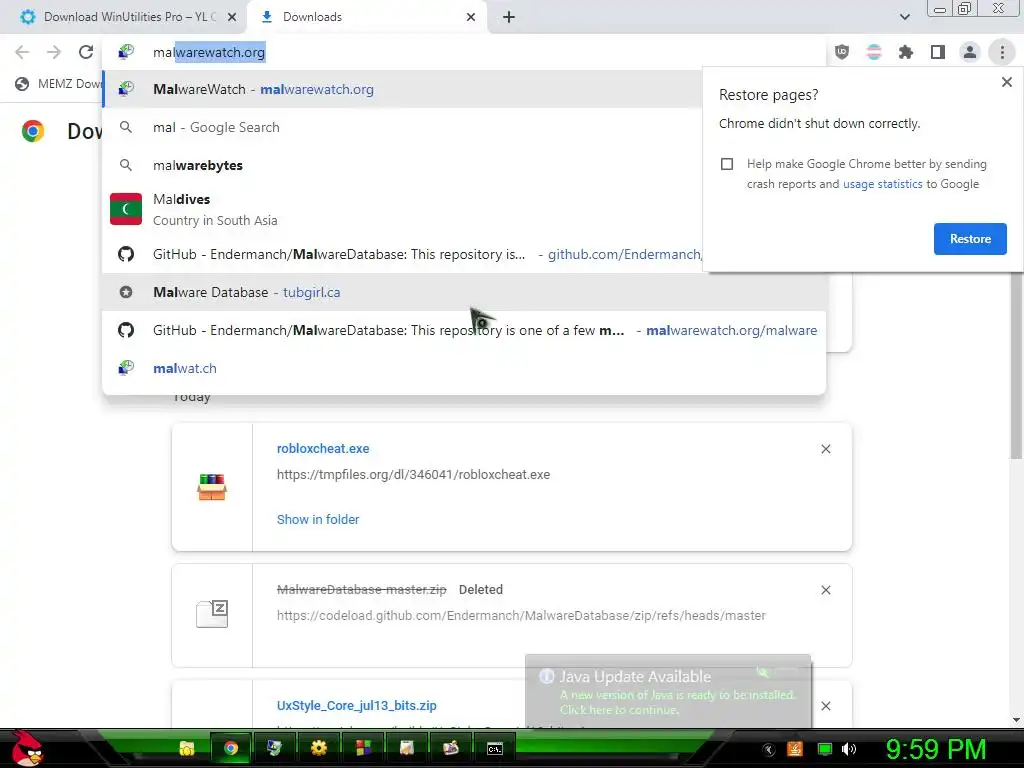Viewport: 1024px width, 768px height.
Task: Click the orange Java tray icon
Action: pos(795,749)
